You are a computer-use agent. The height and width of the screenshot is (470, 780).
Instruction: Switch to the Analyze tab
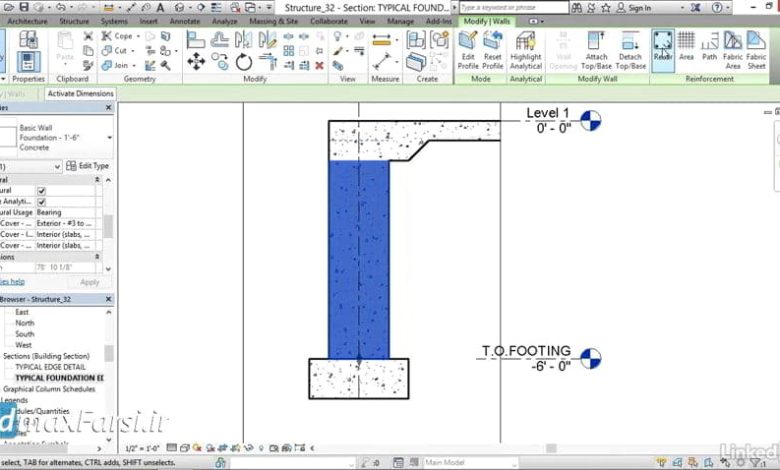click(224, 21)
